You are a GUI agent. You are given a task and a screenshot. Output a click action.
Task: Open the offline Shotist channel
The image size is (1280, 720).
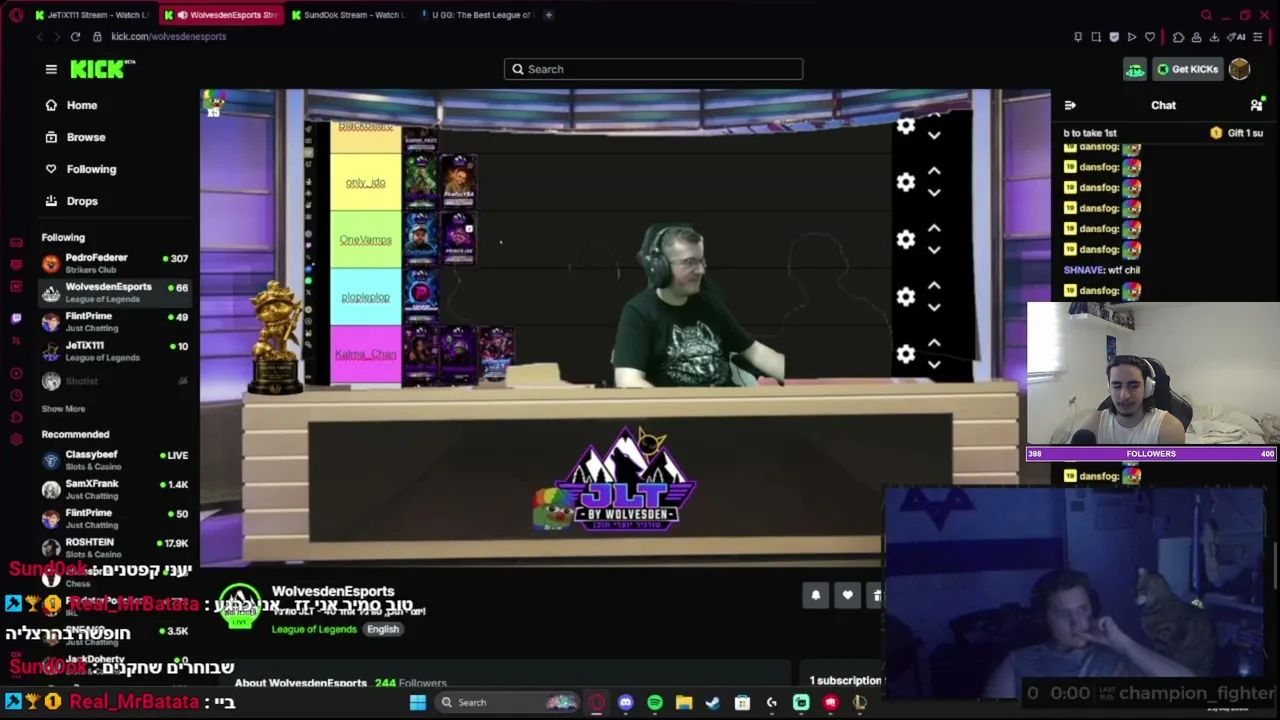[x=115, y=381]
